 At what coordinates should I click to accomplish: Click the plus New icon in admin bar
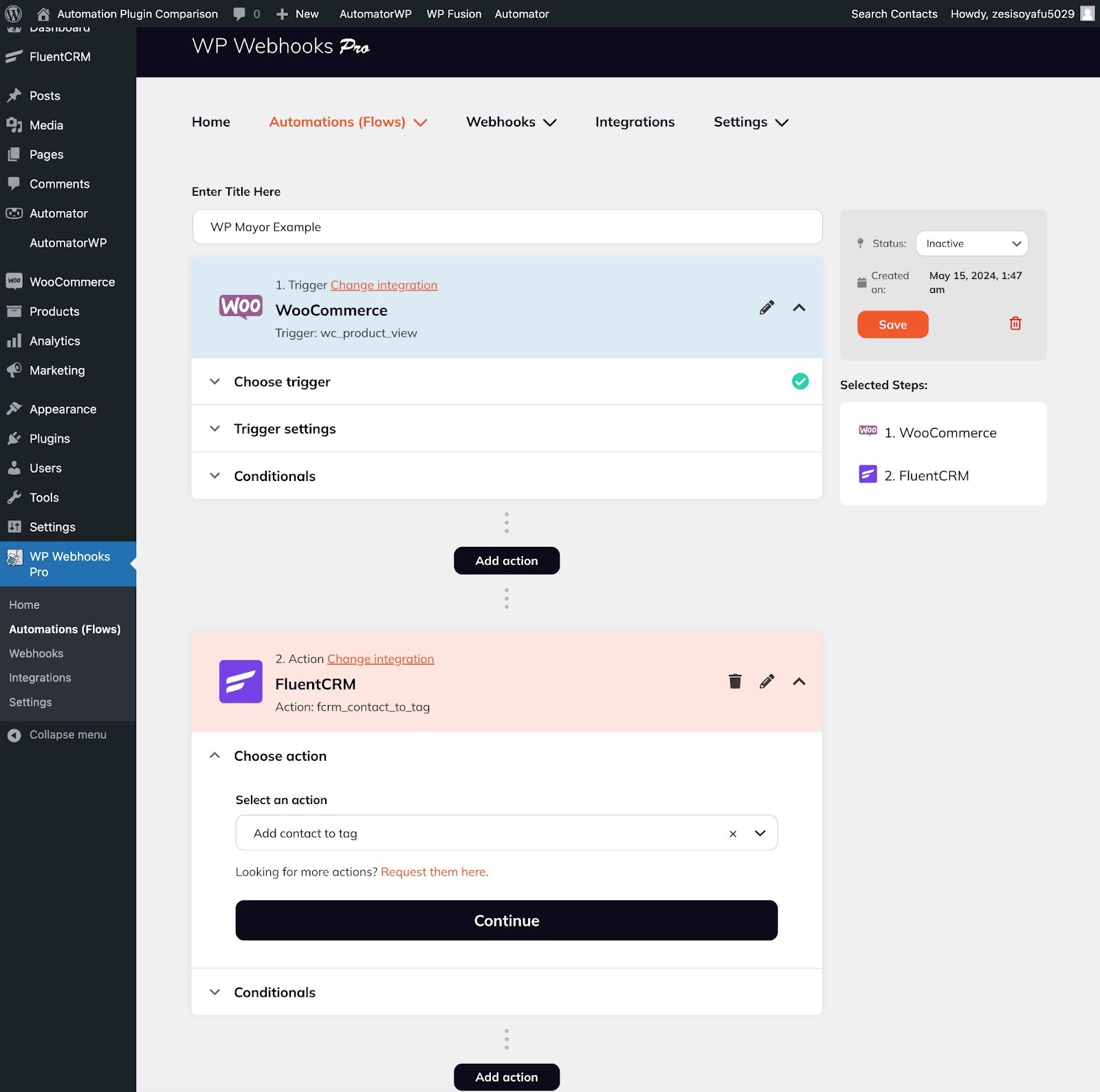point(282,14)
